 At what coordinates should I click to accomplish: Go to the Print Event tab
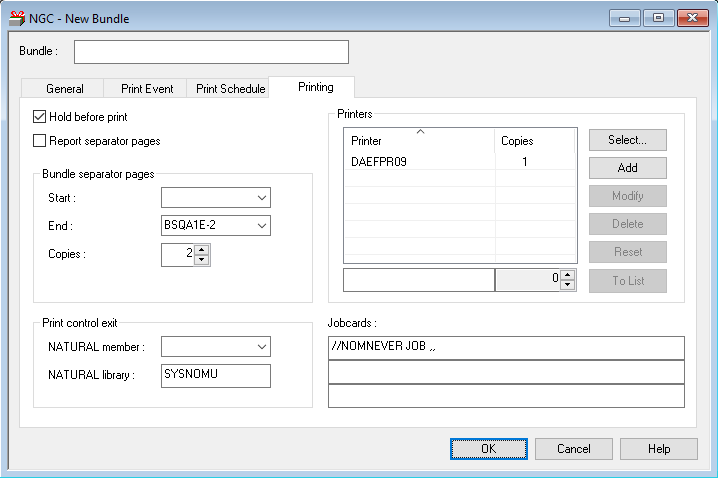(147, 88)
